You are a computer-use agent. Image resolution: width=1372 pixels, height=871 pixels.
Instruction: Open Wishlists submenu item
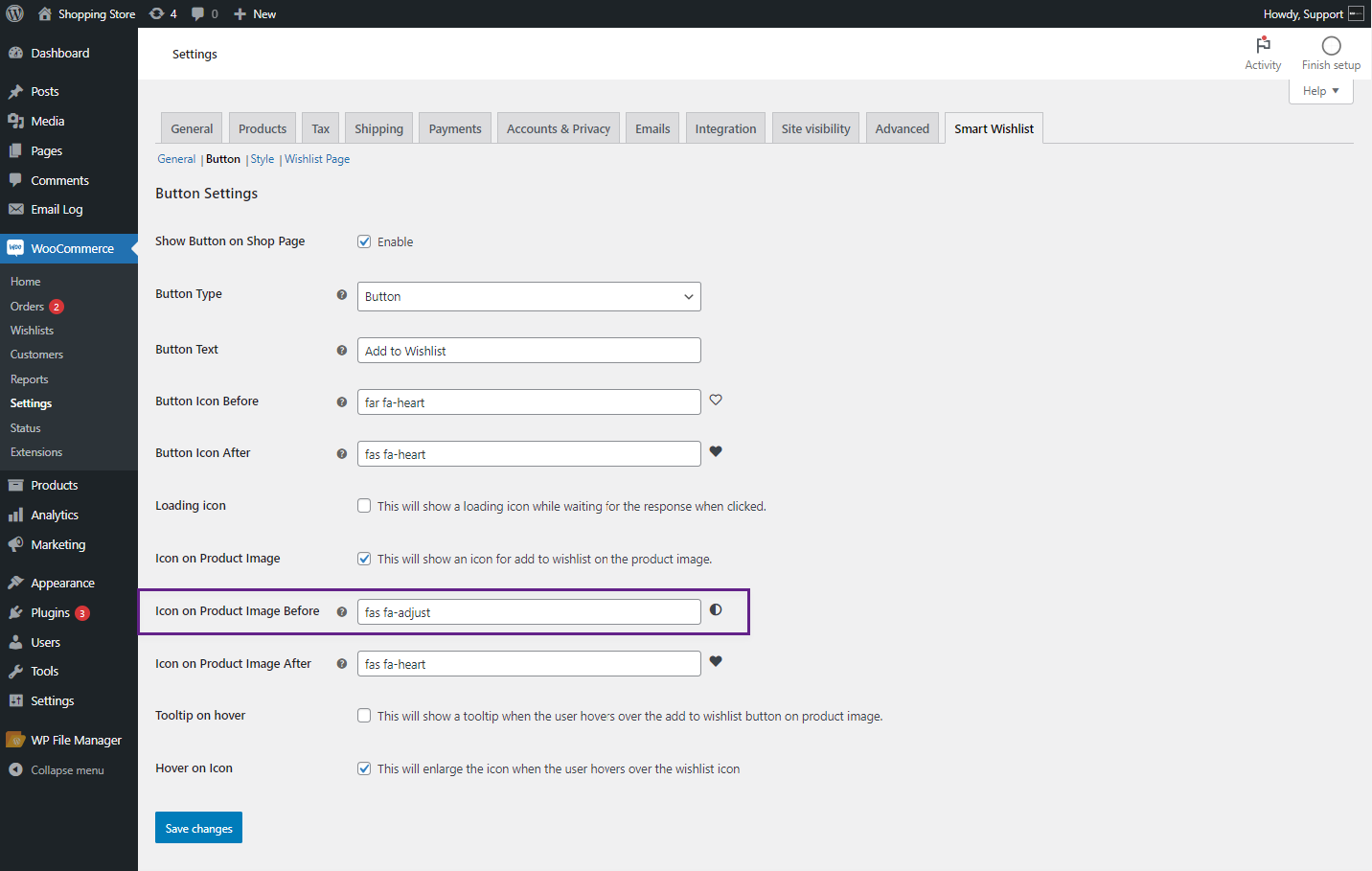32,331
